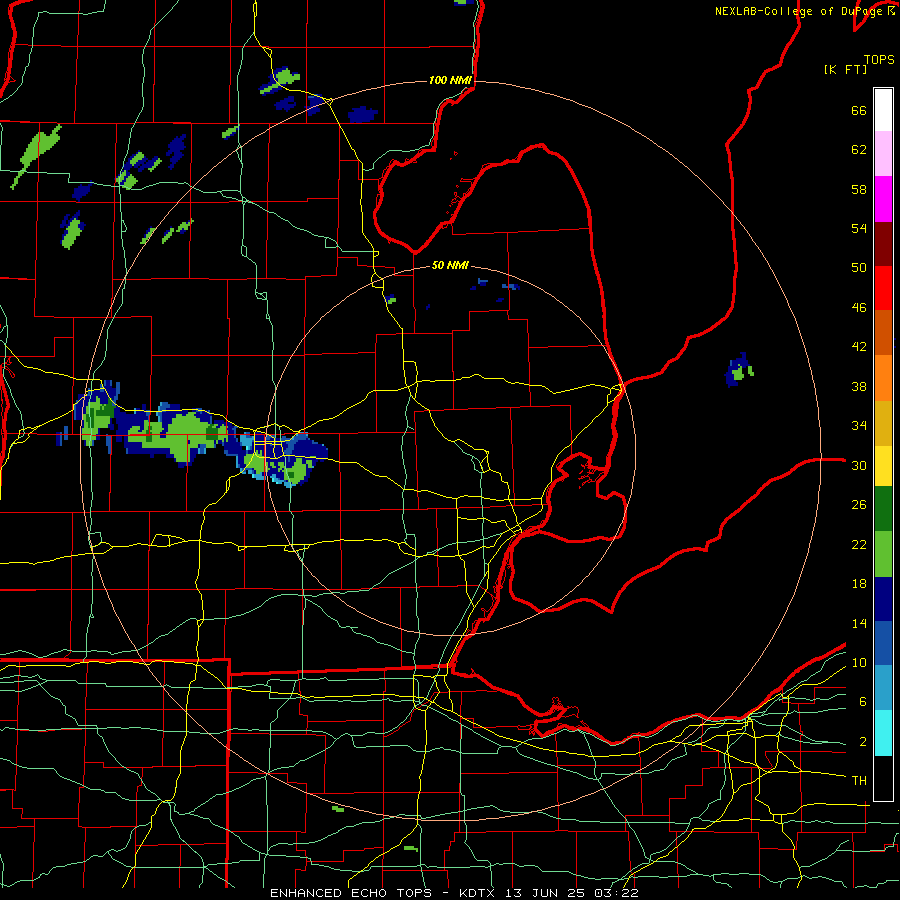Click the legend value 58
900x900 pixels.
coord(859,189)
